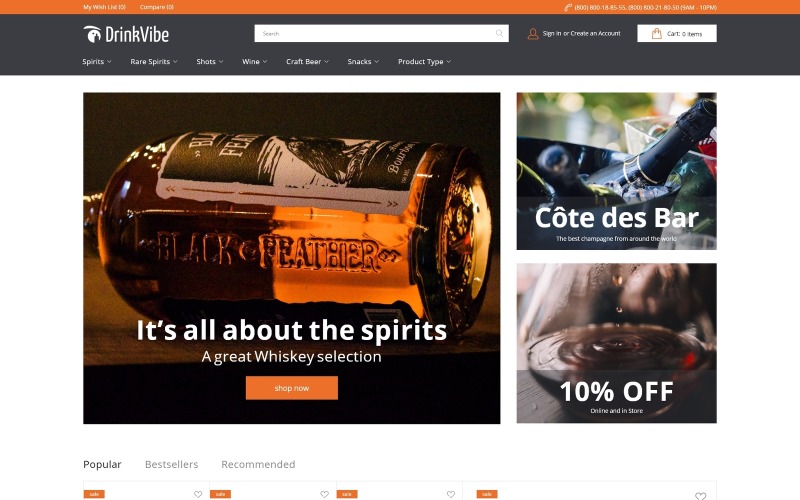
Task: Open My Wish List link
Action: [105, 7]
